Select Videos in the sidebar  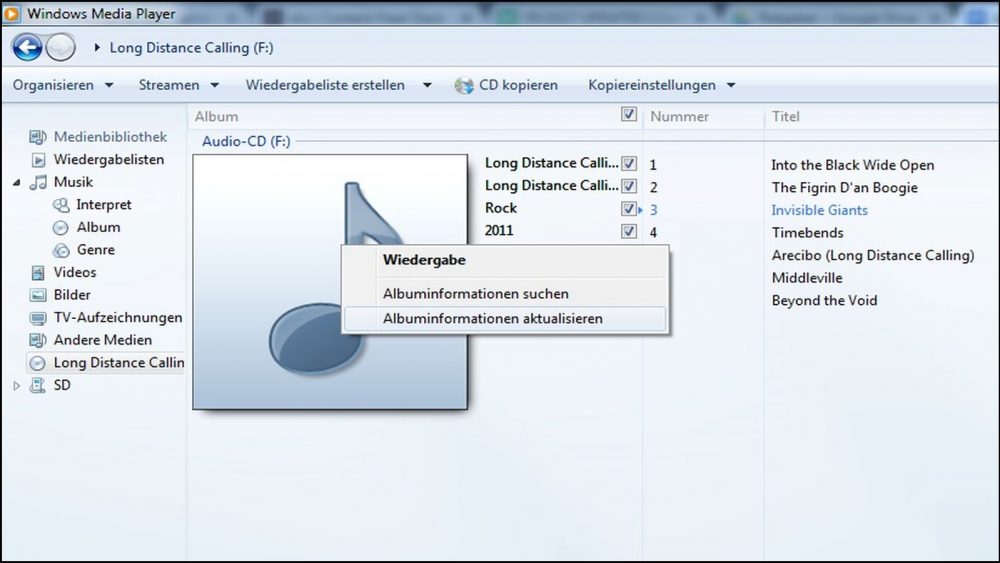pyautogui.click(x=75, y=272)
